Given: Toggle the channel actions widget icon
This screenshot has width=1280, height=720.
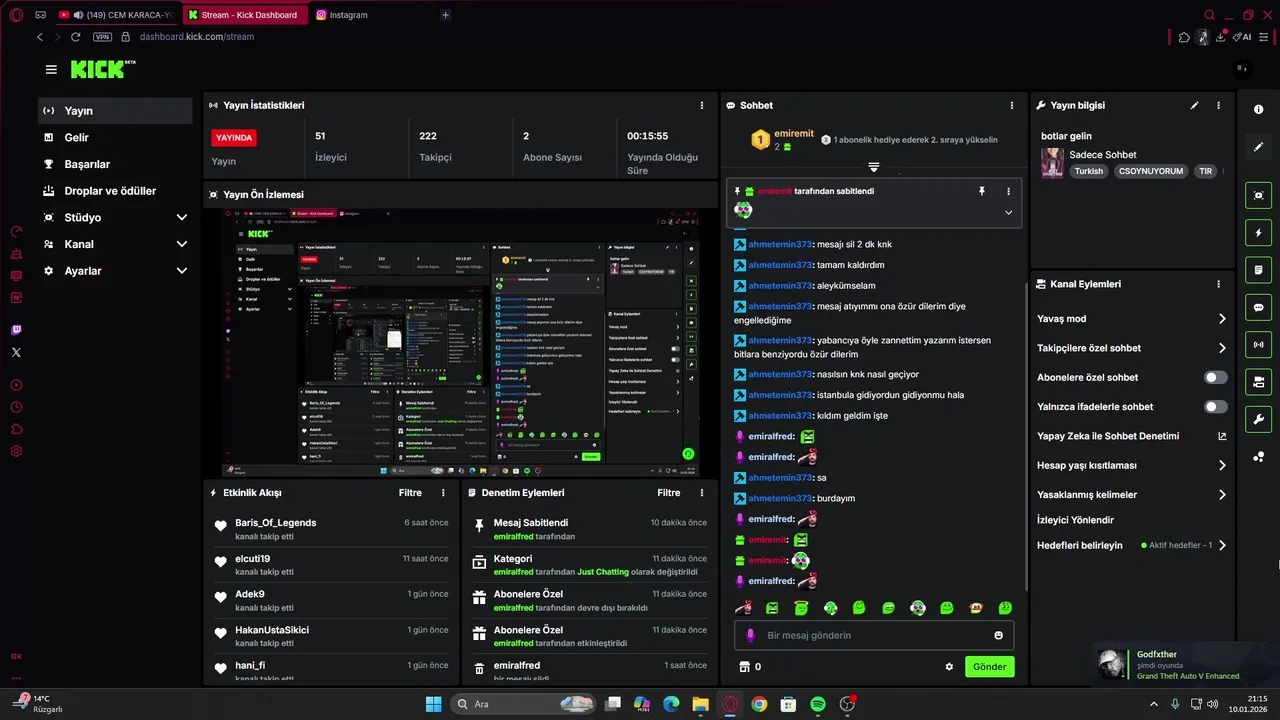Looking at the screenshot, I should [x=1258, y=382].
